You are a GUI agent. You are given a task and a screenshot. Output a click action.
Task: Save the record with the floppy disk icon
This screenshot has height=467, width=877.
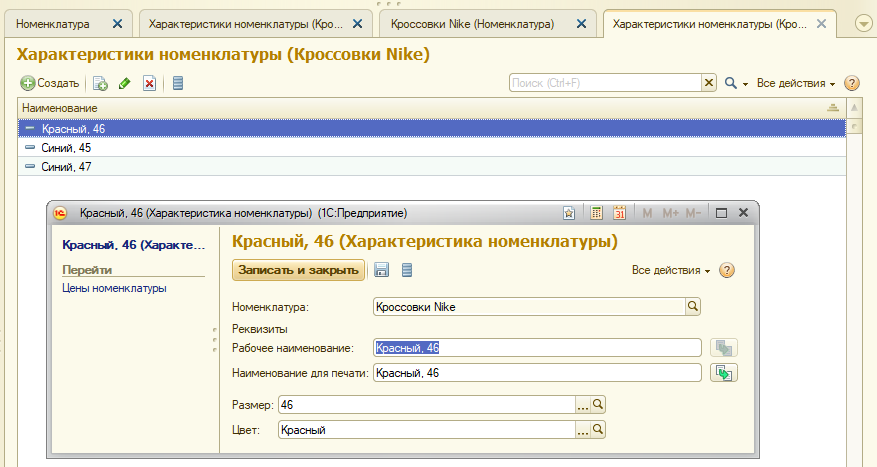pos(381,270)
